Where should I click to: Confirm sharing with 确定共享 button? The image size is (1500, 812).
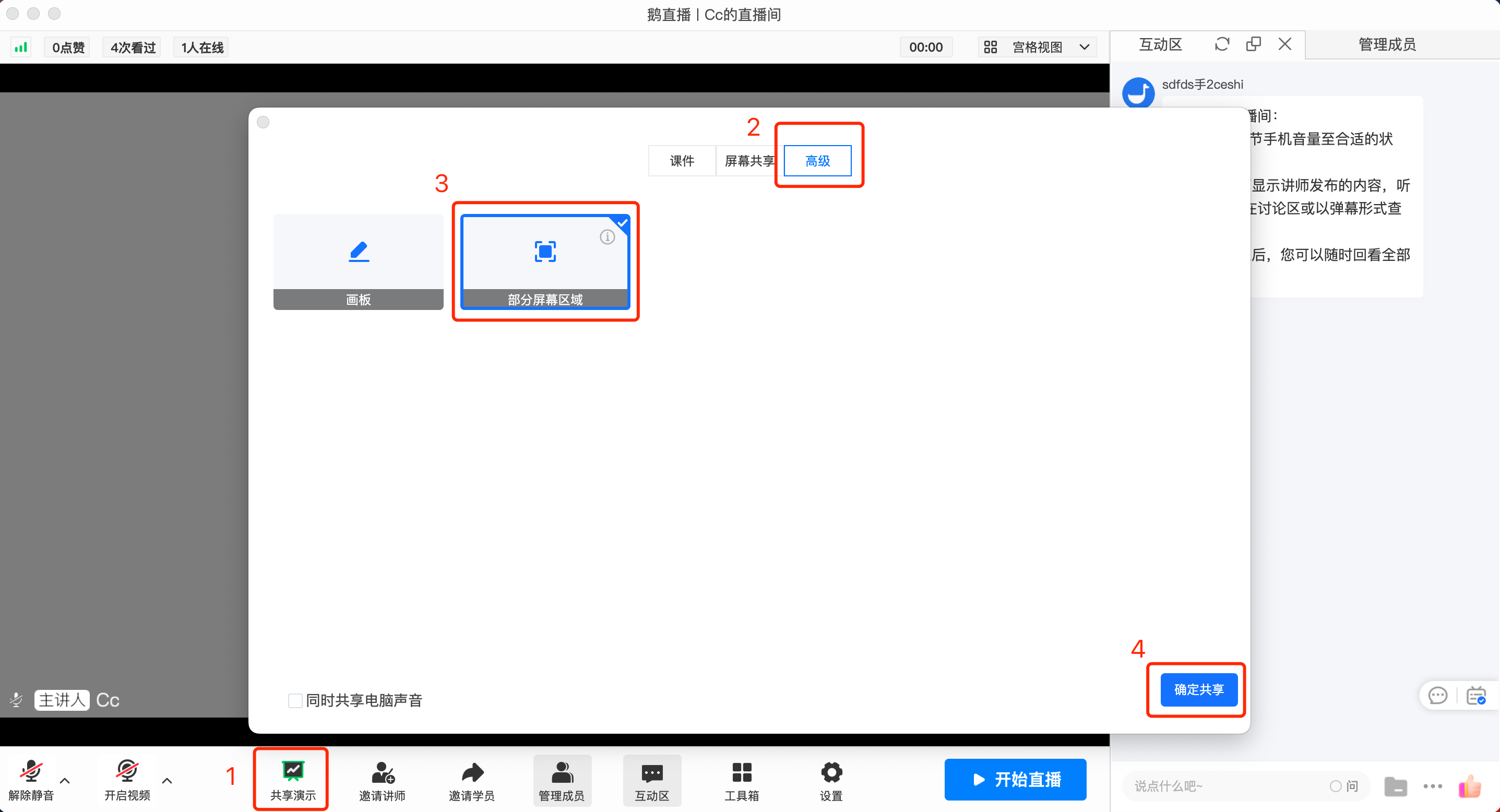pos(1198,689)
